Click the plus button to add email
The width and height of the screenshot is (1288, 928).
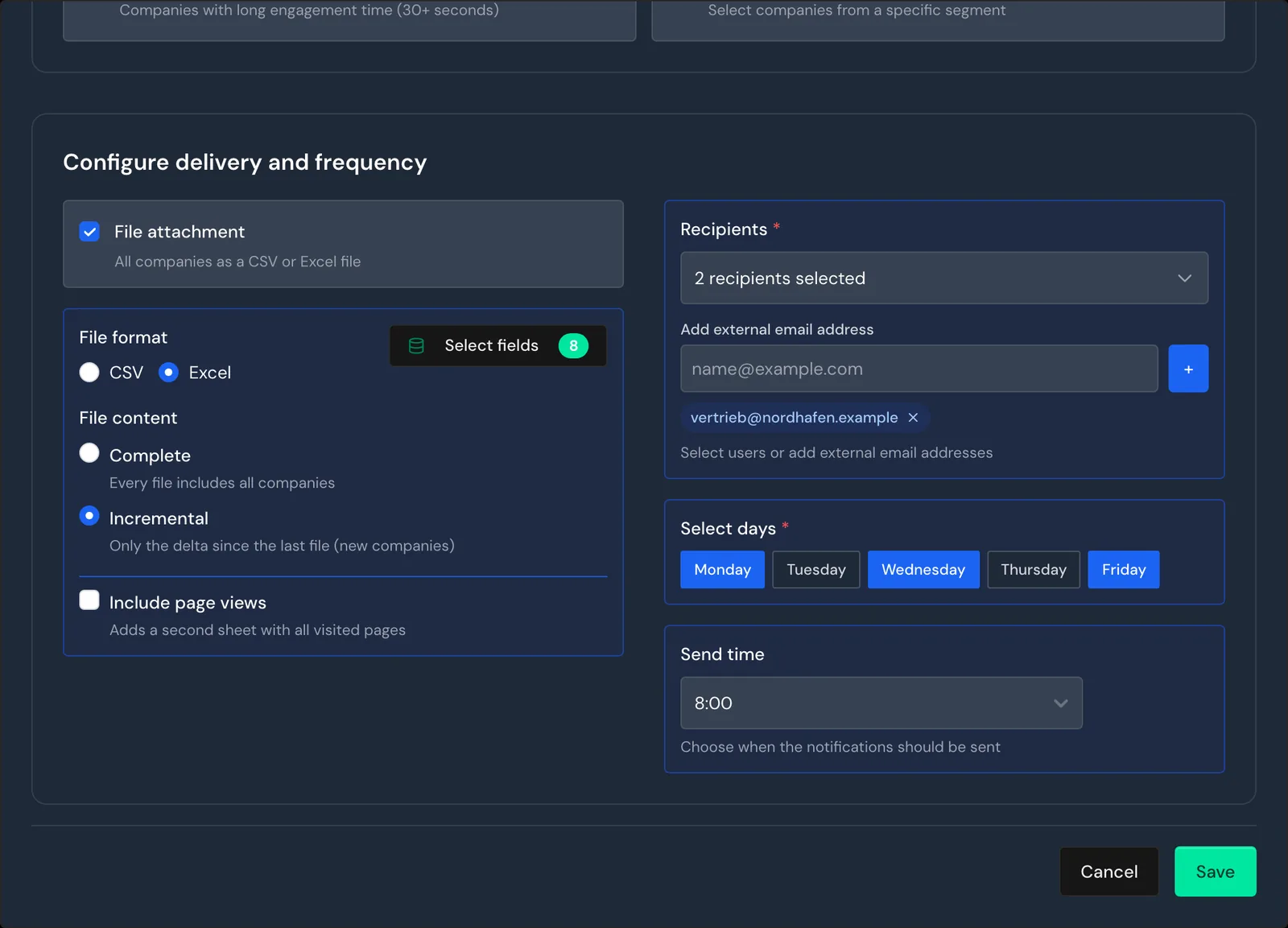[x=1188, y=369]
